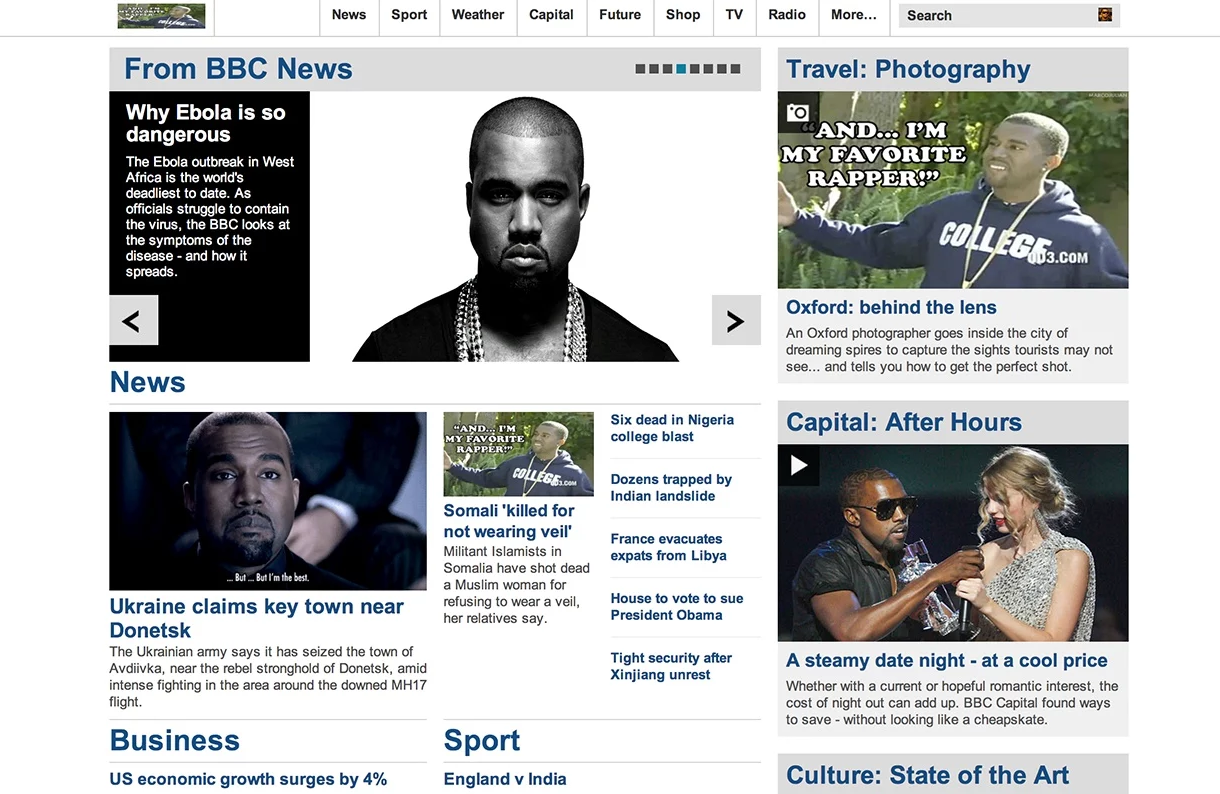Expand the More… navigation menu
This screenshot has width=1220, height=794.
point(854,15)
